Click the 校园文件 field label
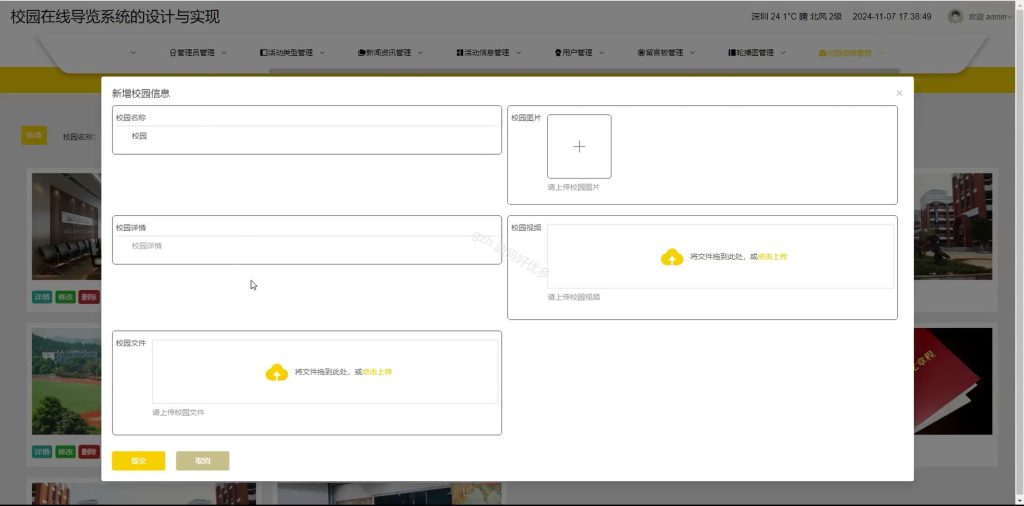 point(131,343)
